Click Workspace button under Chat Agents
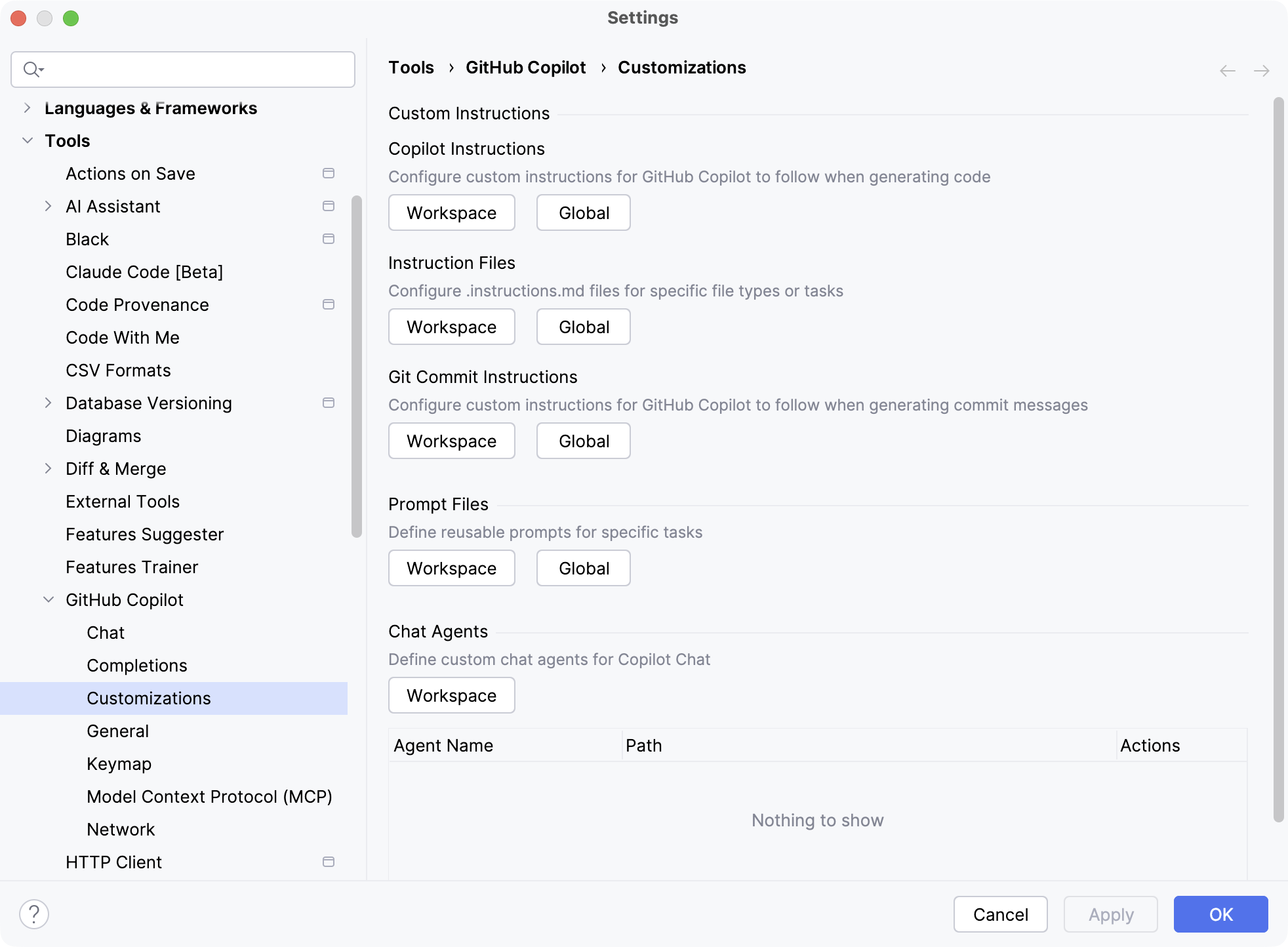Screen dimensions: 1288x947 tap(451, 695)
